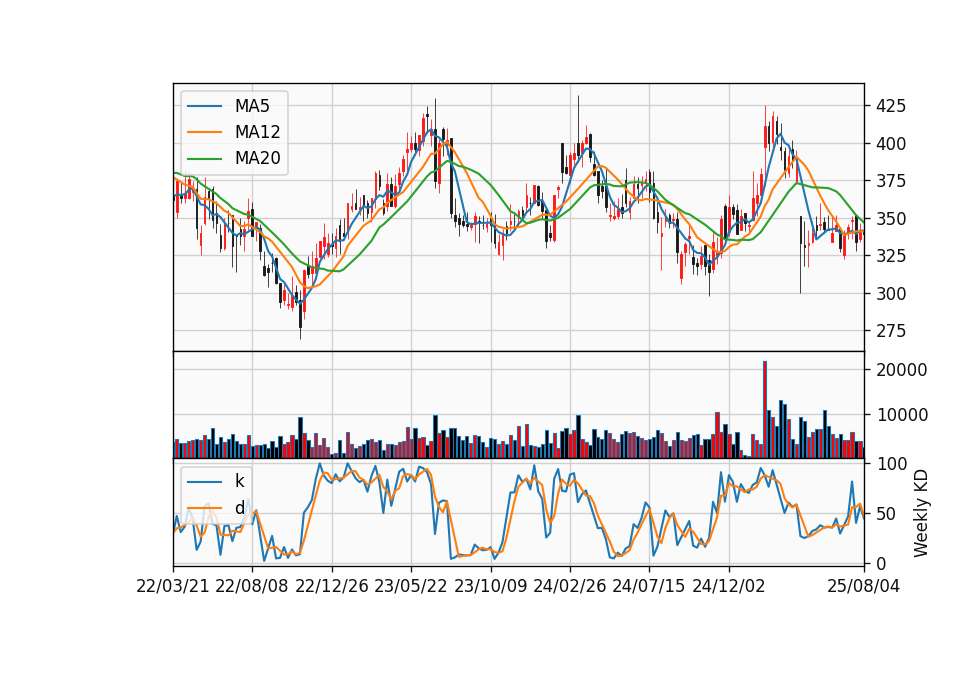Image resolution: width=960 pixels, height=690 pixels.
Task: Click the 22/03/21 date label
Action: pyautogui.click(x=173, y=587)
